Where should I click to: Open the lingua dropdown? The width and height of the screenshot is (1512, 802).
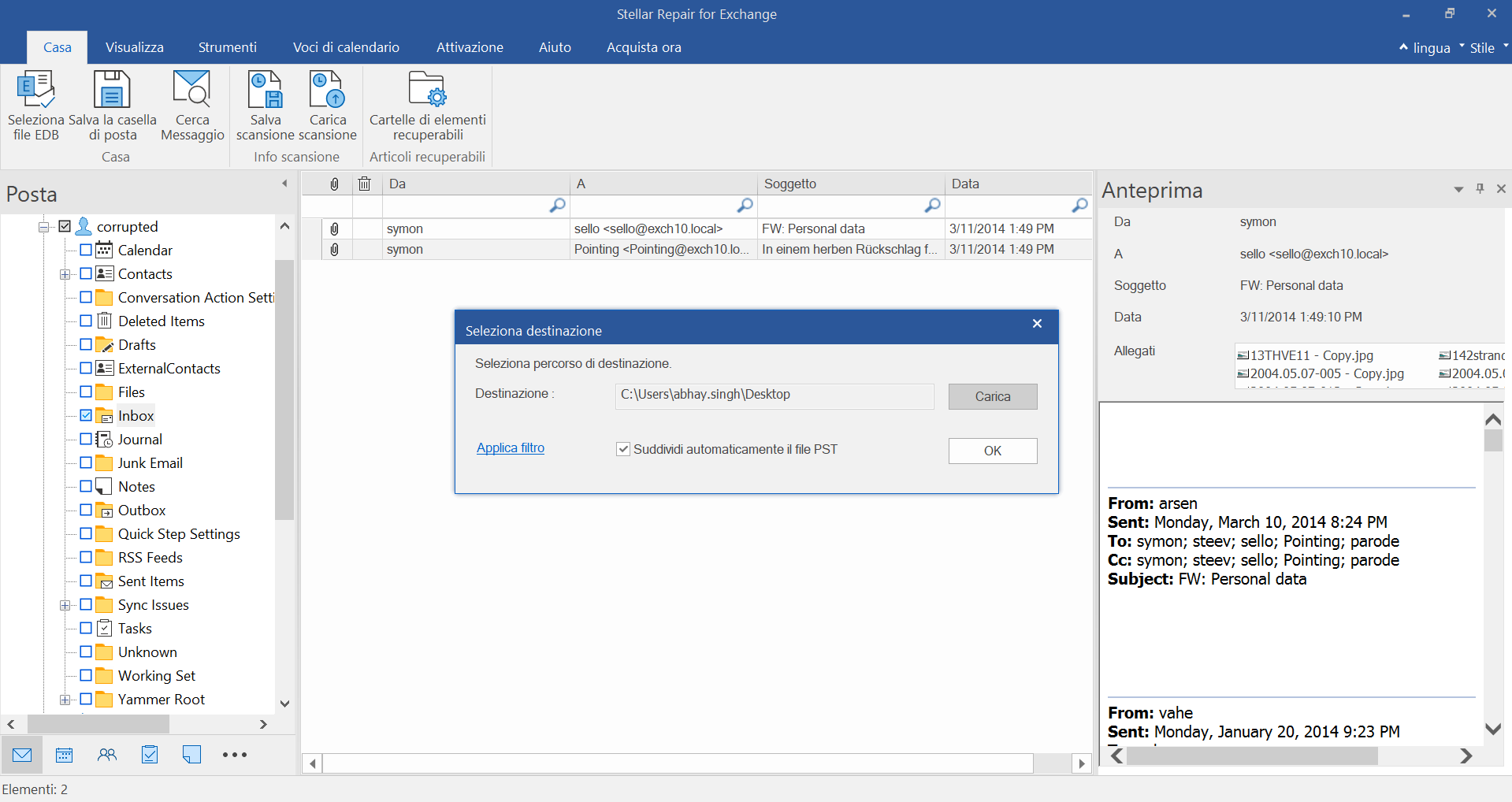click(x=1431, y=48)
